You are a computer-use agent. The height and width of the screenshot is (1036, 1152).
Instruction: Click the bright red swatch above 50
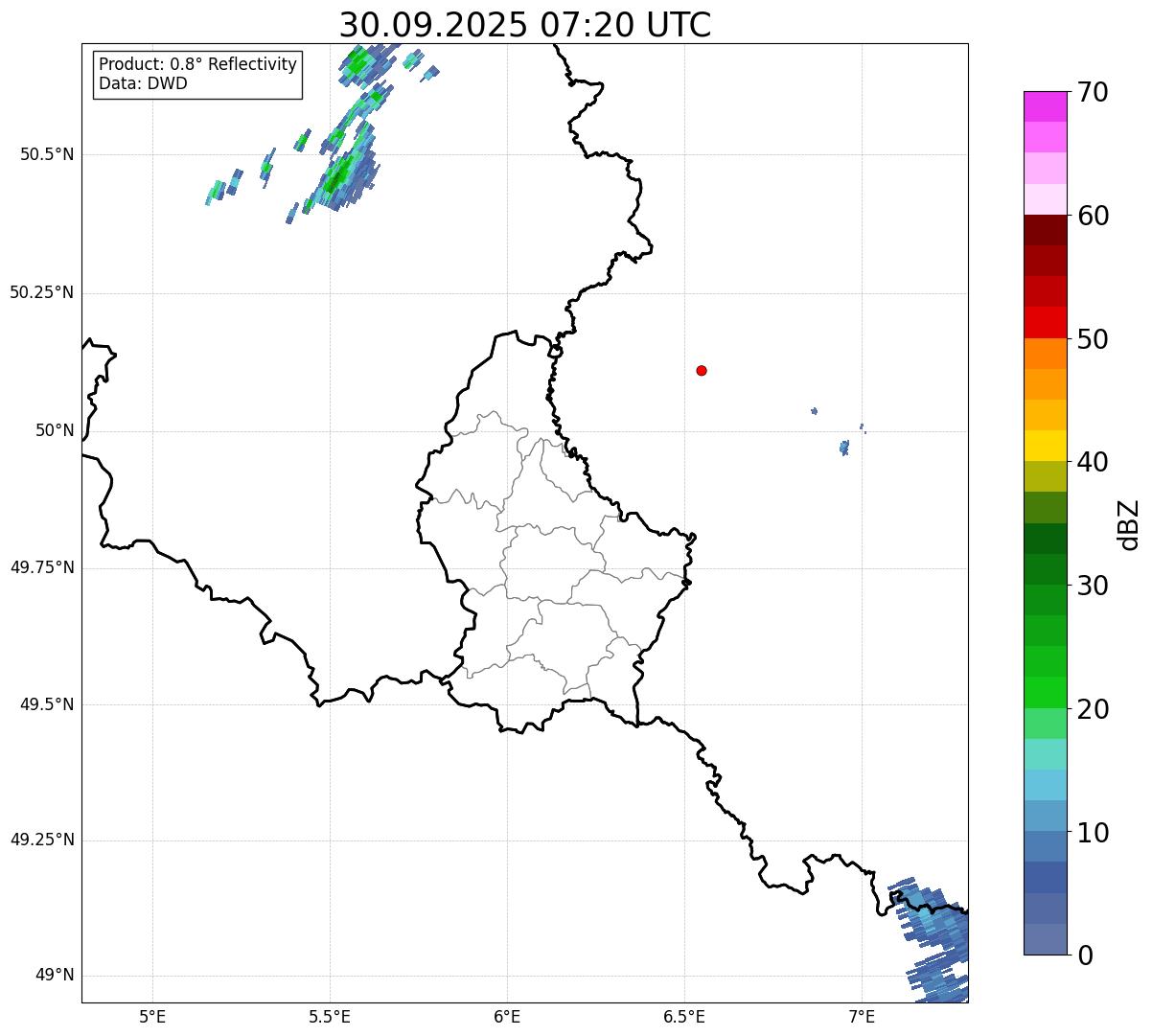[x=1045, y=322]
